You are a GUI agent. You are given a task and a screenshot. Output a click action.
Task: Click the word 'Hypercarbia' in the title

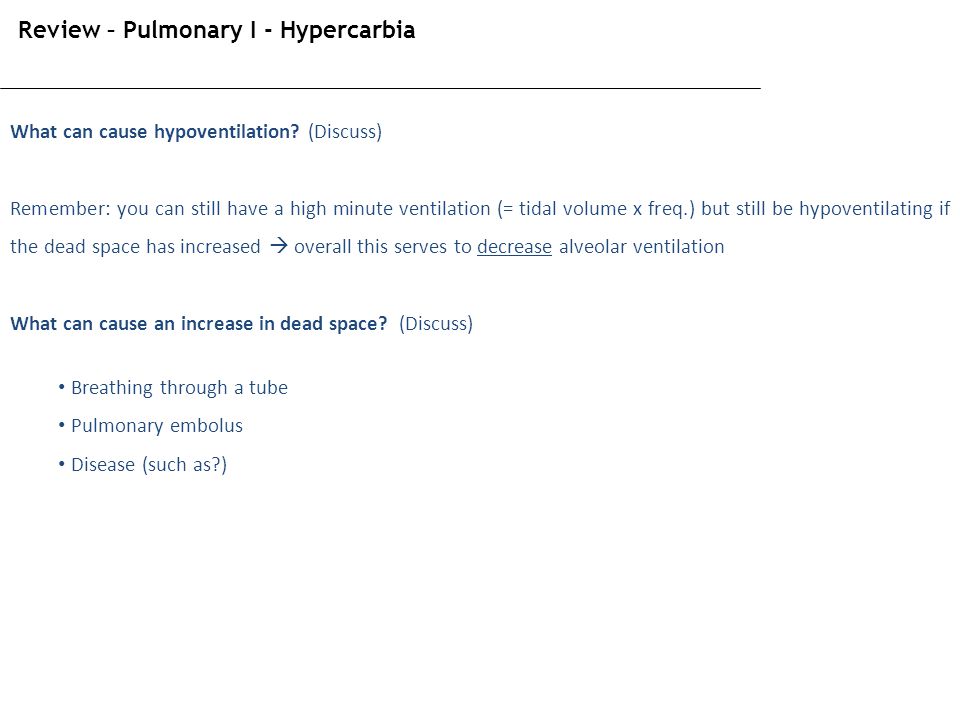(x=348, y=30)
